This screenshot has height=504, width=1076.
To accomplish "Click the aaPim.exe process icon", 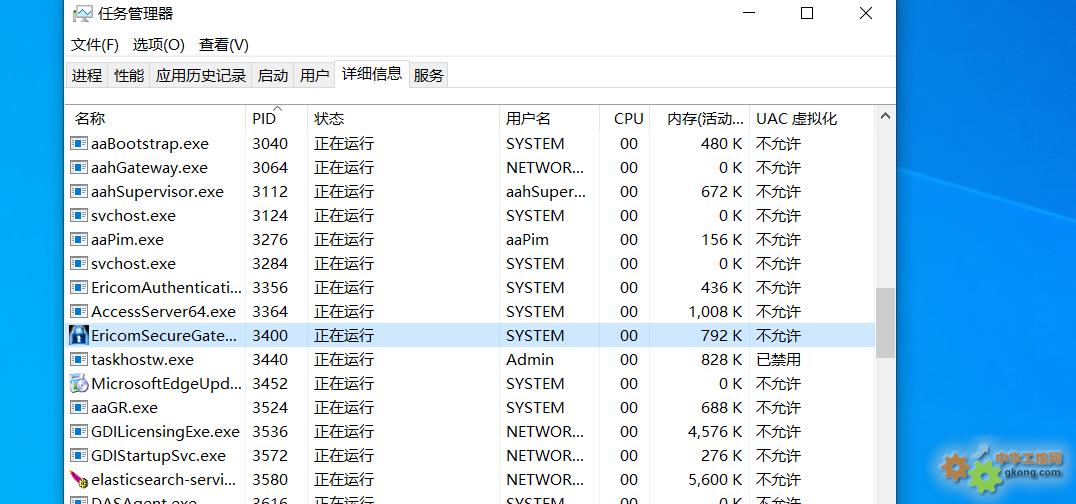I will click(x=80, y=240).
